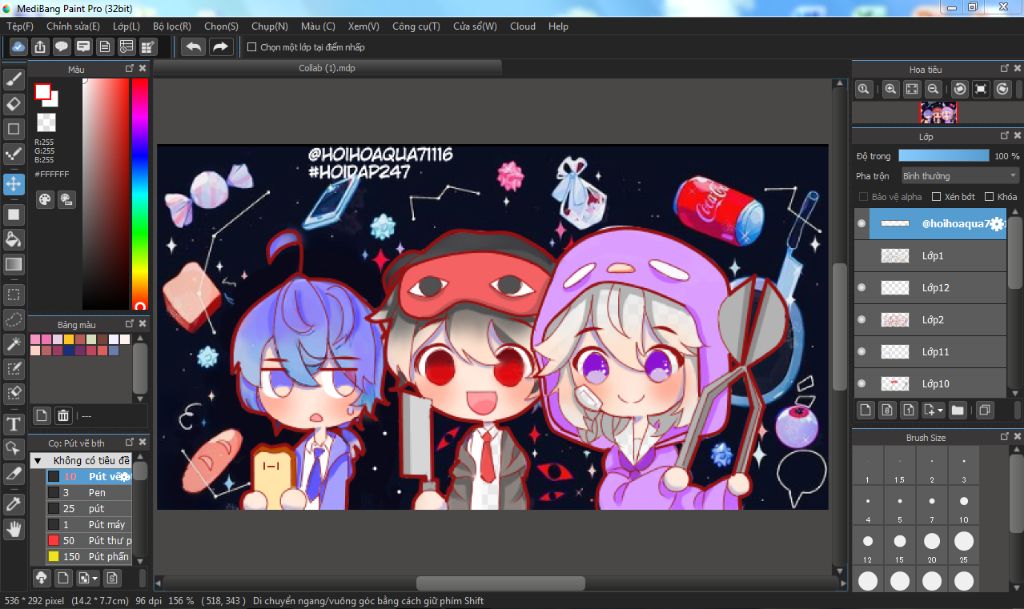Toggle the 'Khóa' lock checkbox

pyautogui.click(x=989, y=196)
